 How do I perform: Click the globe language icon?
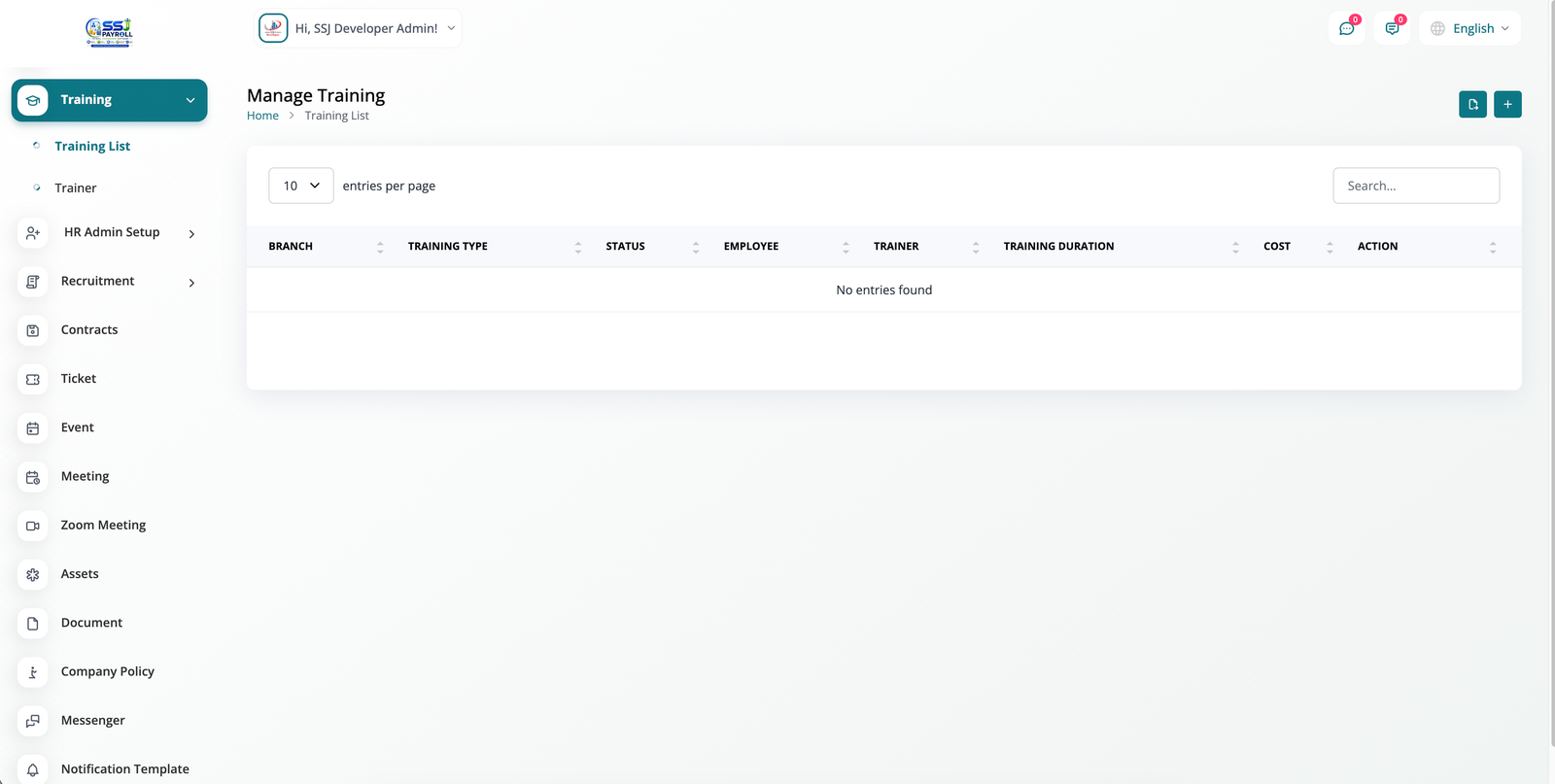(1437, 28)
